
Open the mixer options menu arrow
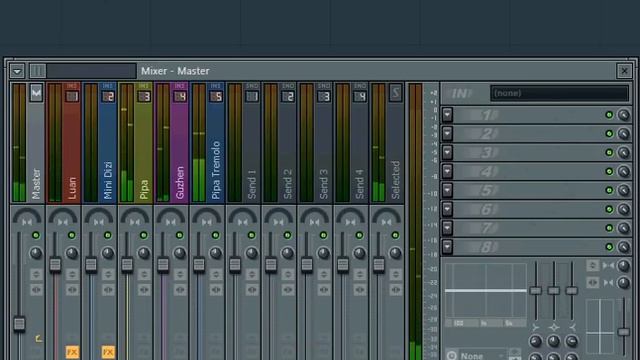click(17, 71)
